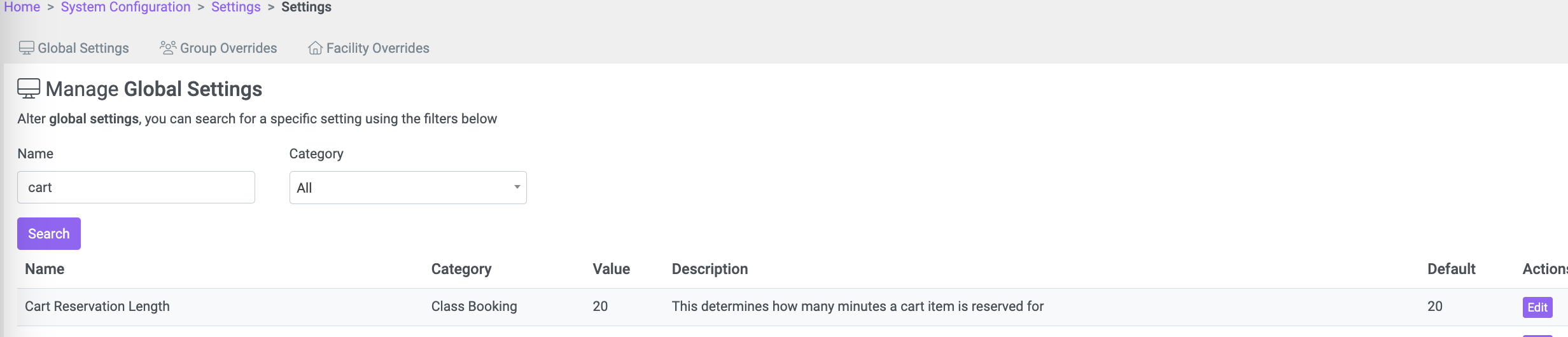Viewport: 1568px width, 337px height.
Task: Click the Value column header
Action: point(612,269)
